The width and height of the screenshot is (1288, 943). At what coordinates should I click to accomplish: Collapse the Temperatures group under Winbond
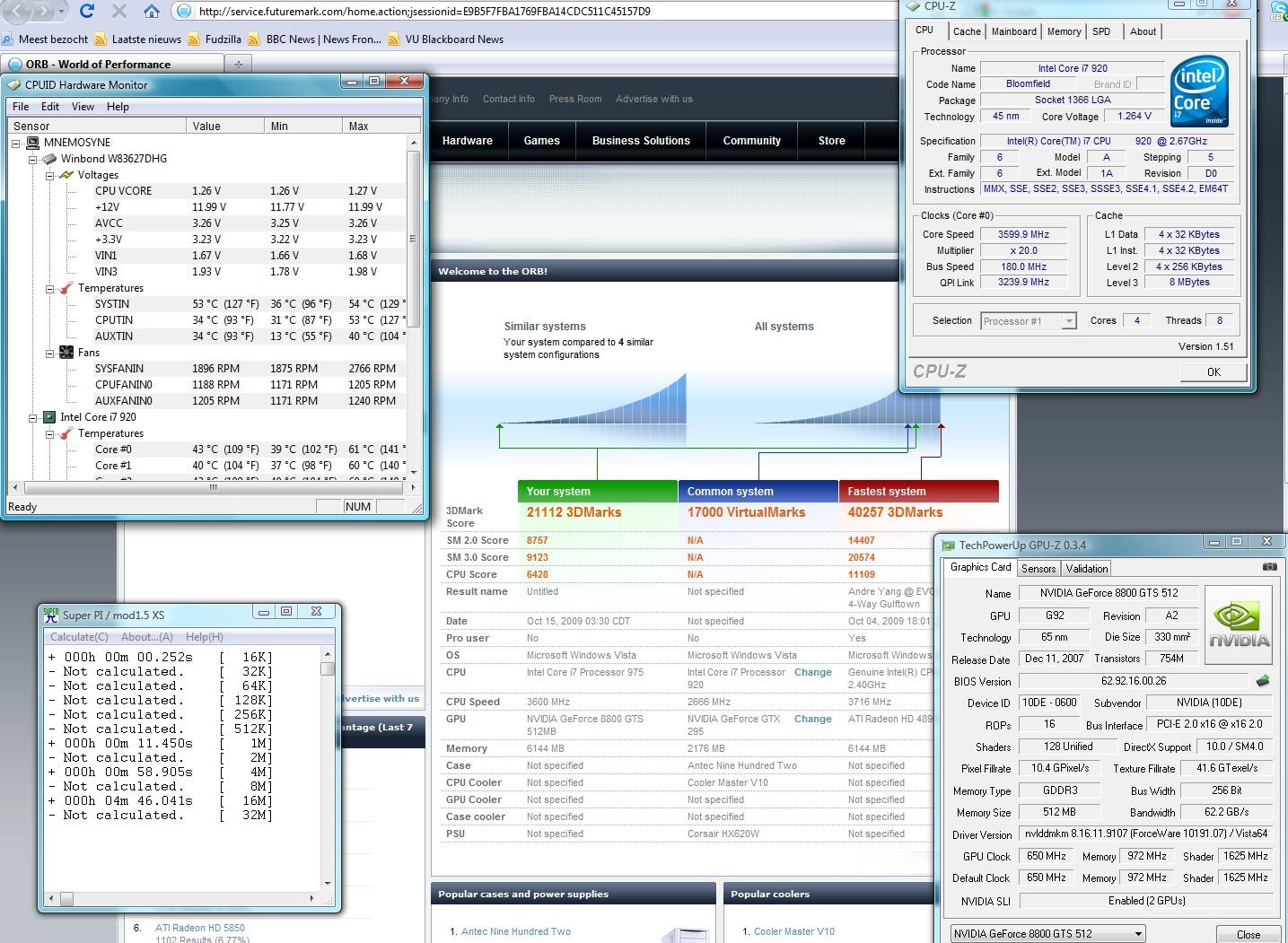click(x=50, y=288)
